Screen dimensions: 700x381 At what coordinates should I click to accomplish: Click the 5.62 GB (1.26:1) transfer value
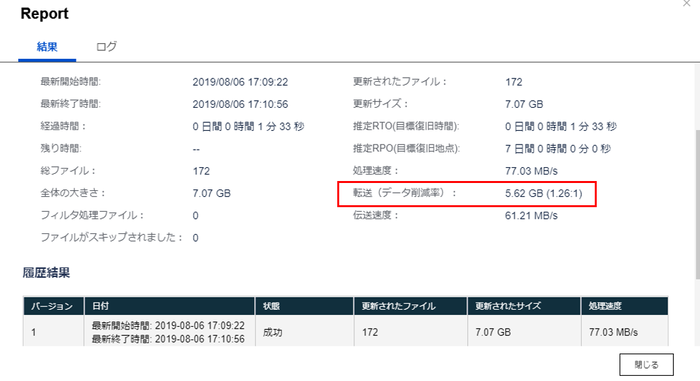click(x=543, y=193)
